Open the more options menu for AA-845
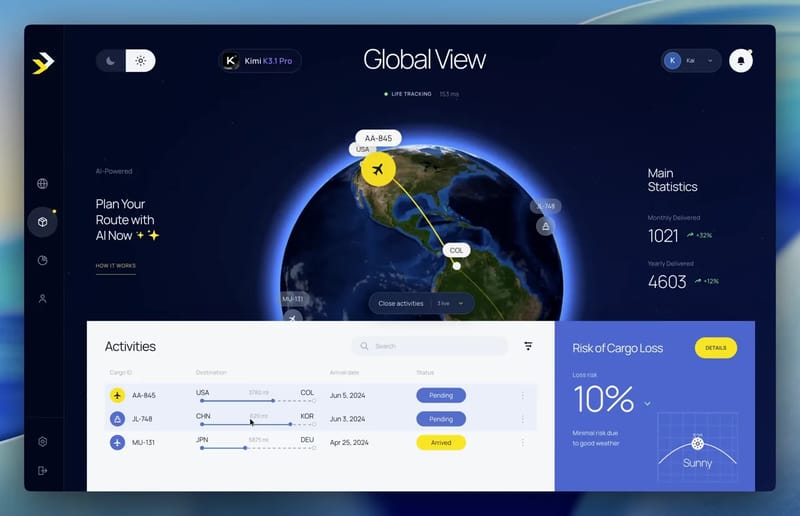 522,395
